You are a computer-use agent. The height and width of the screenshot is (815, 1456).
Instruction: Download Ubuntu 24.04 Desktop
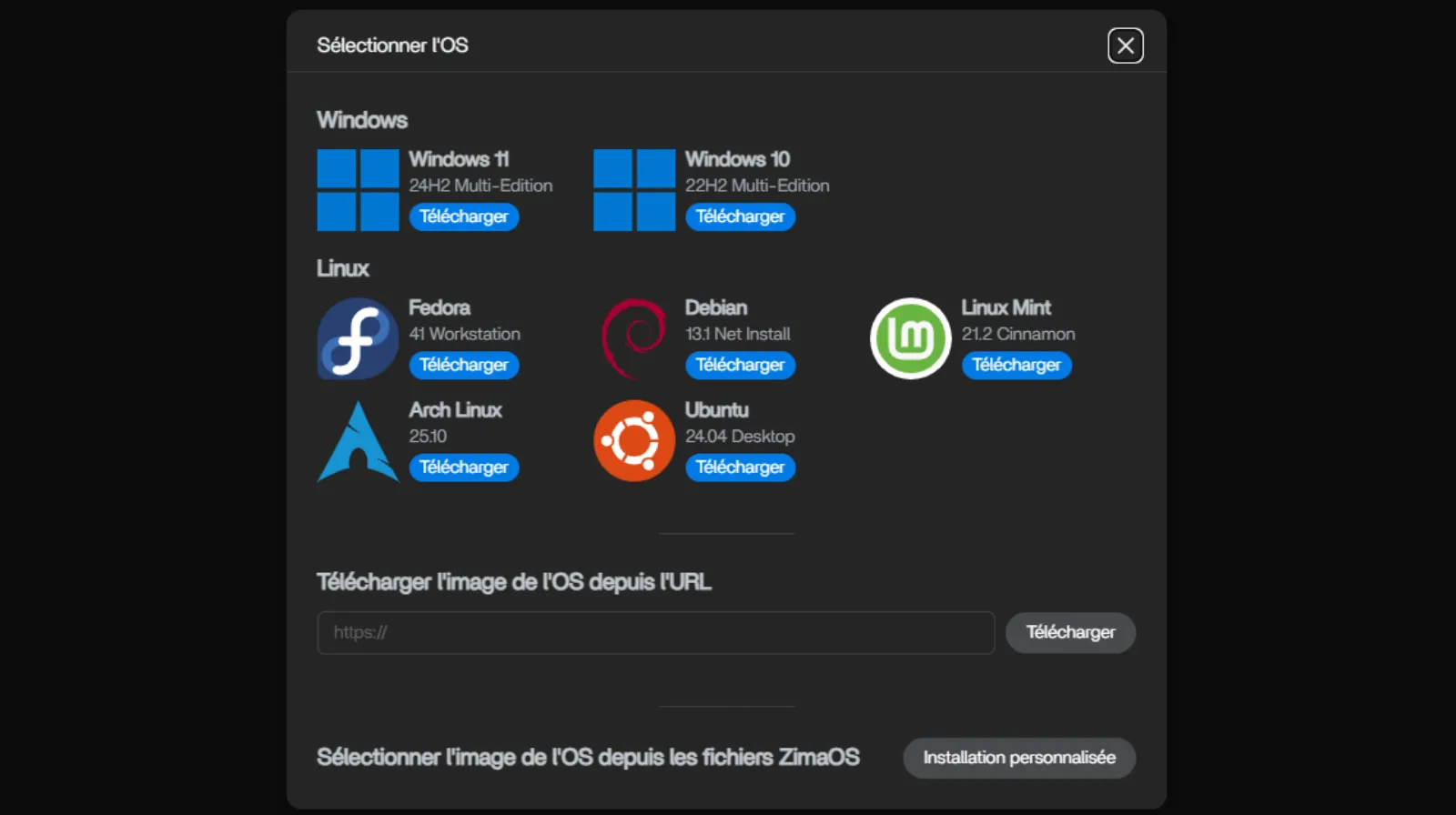click(x=740, y=468)
